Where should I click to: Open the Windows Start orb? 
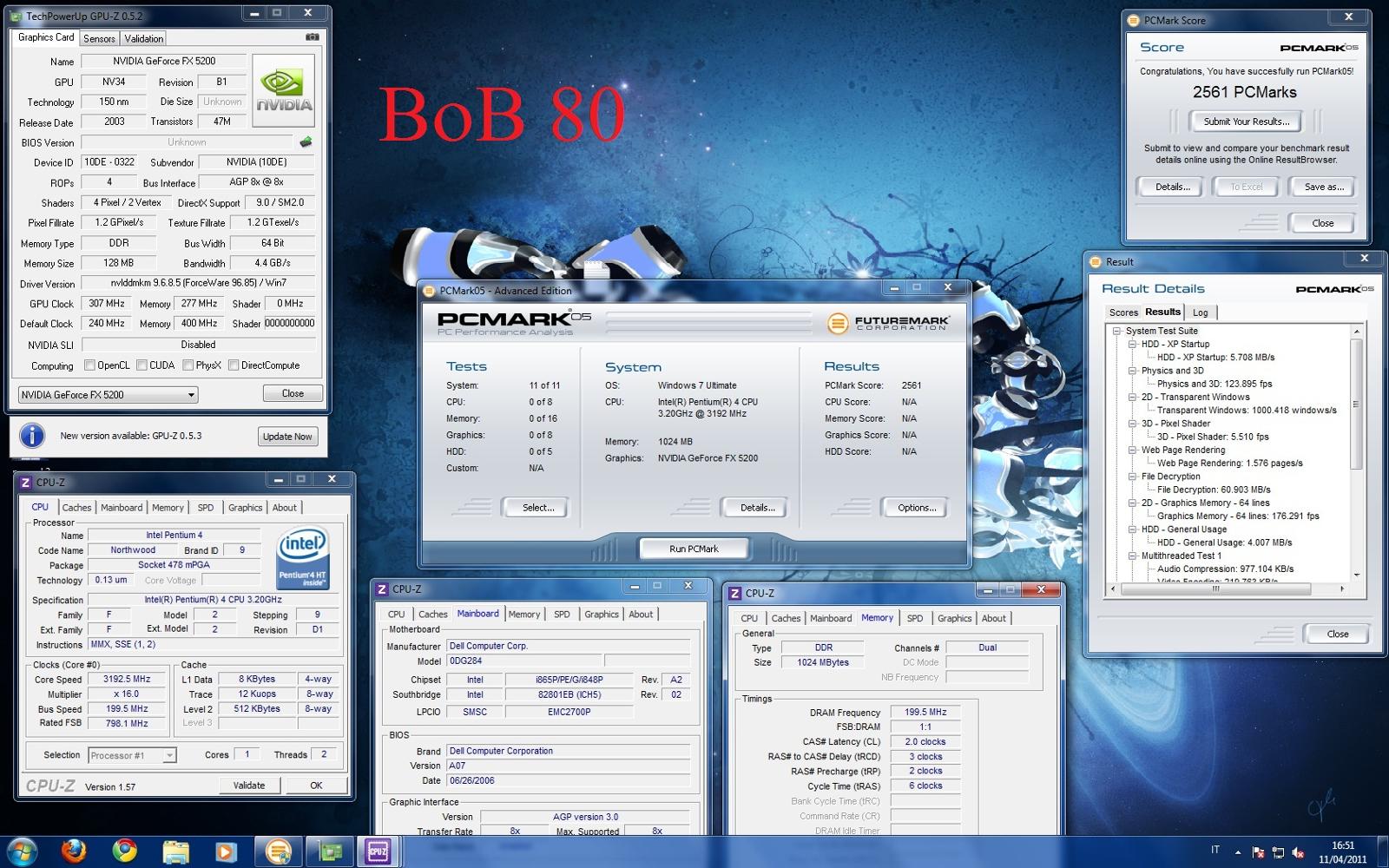point(22,852)
